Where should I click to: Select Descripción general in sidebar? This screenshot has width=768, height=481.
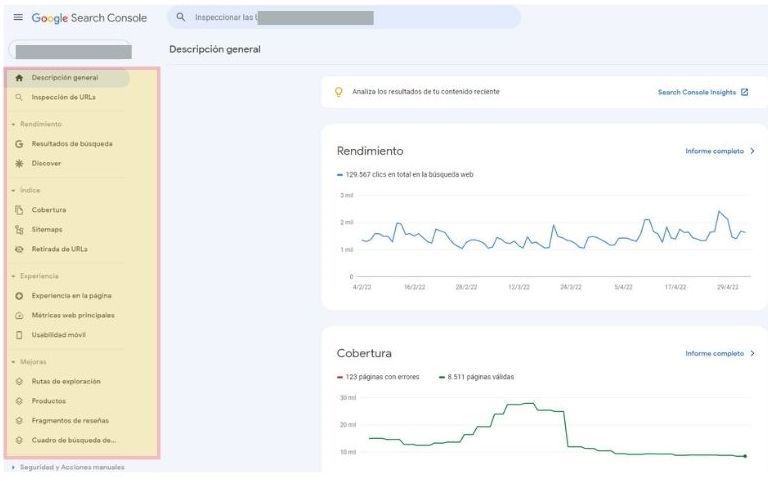point(68,77)
